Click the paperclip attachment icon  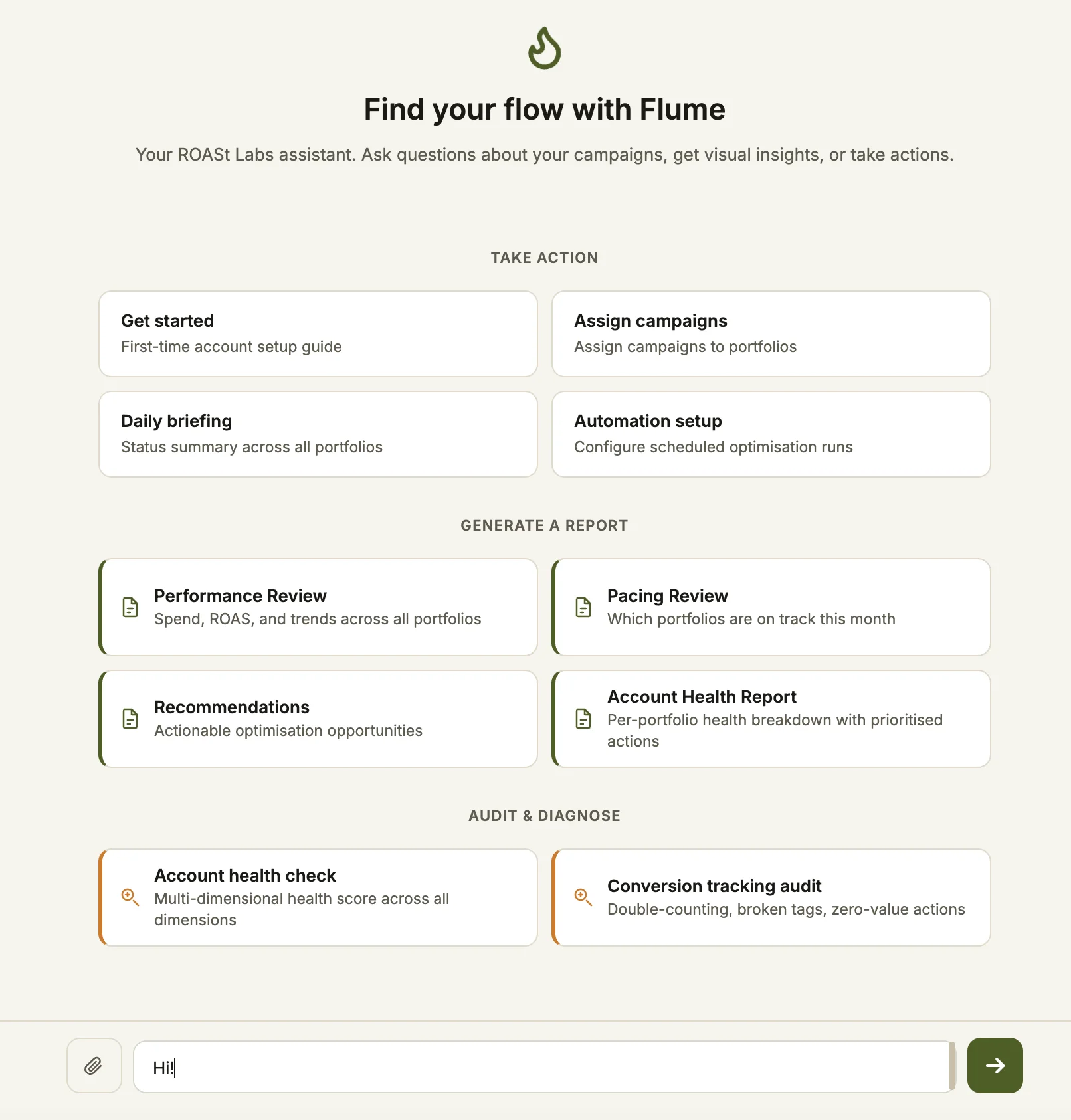coord(94,1066)
